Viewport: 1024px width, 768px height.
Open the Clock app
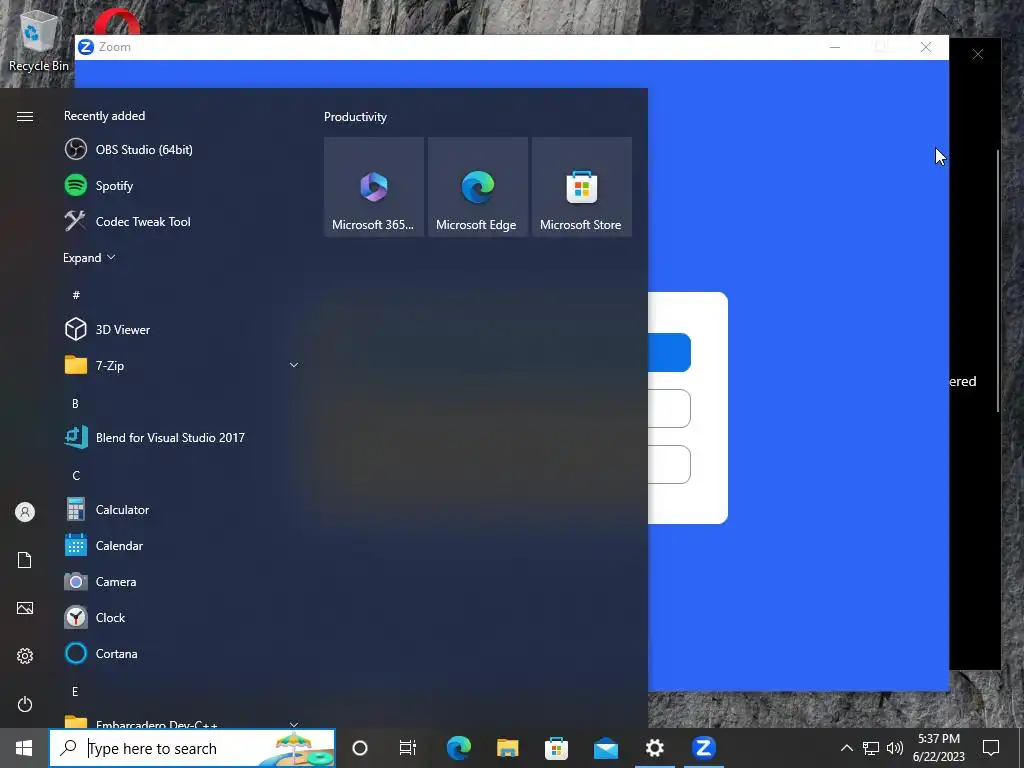[182, 617]
